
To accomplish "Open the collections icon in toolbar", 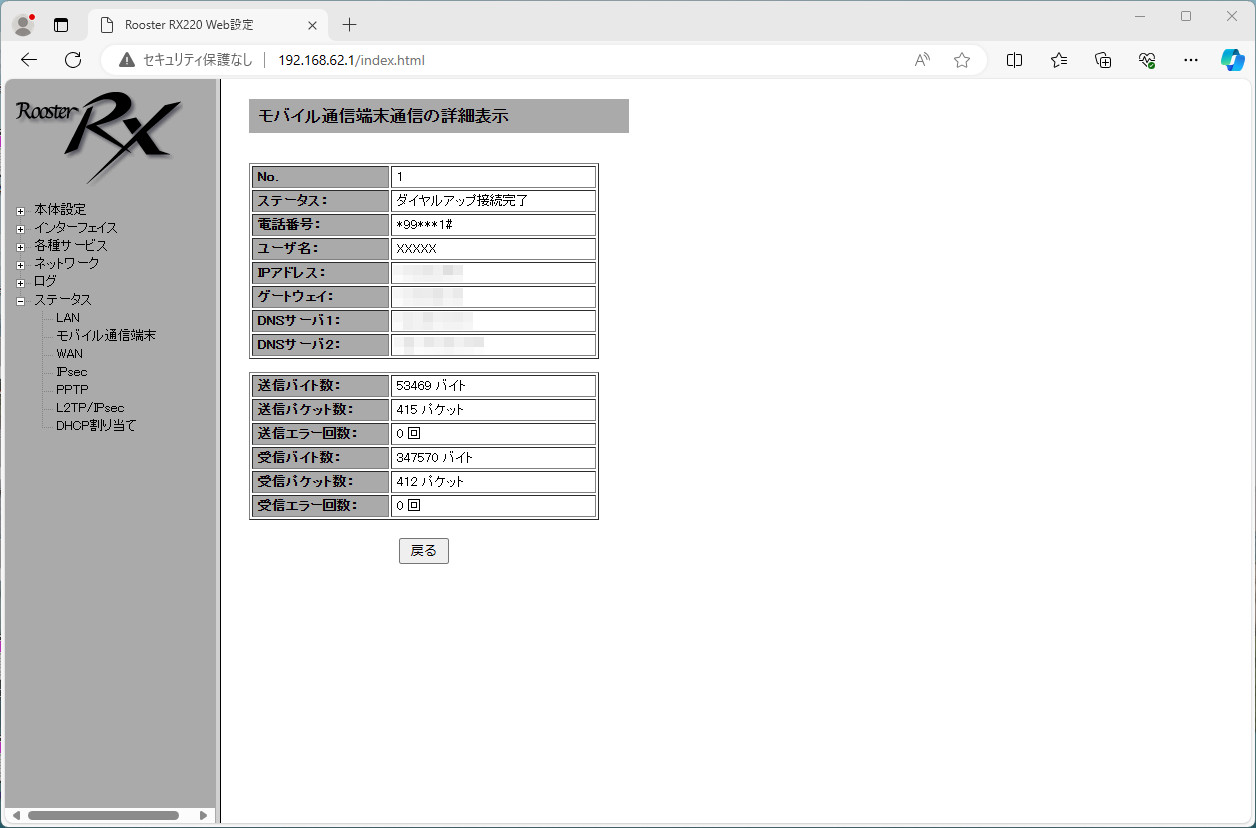I will point(1103,60).
